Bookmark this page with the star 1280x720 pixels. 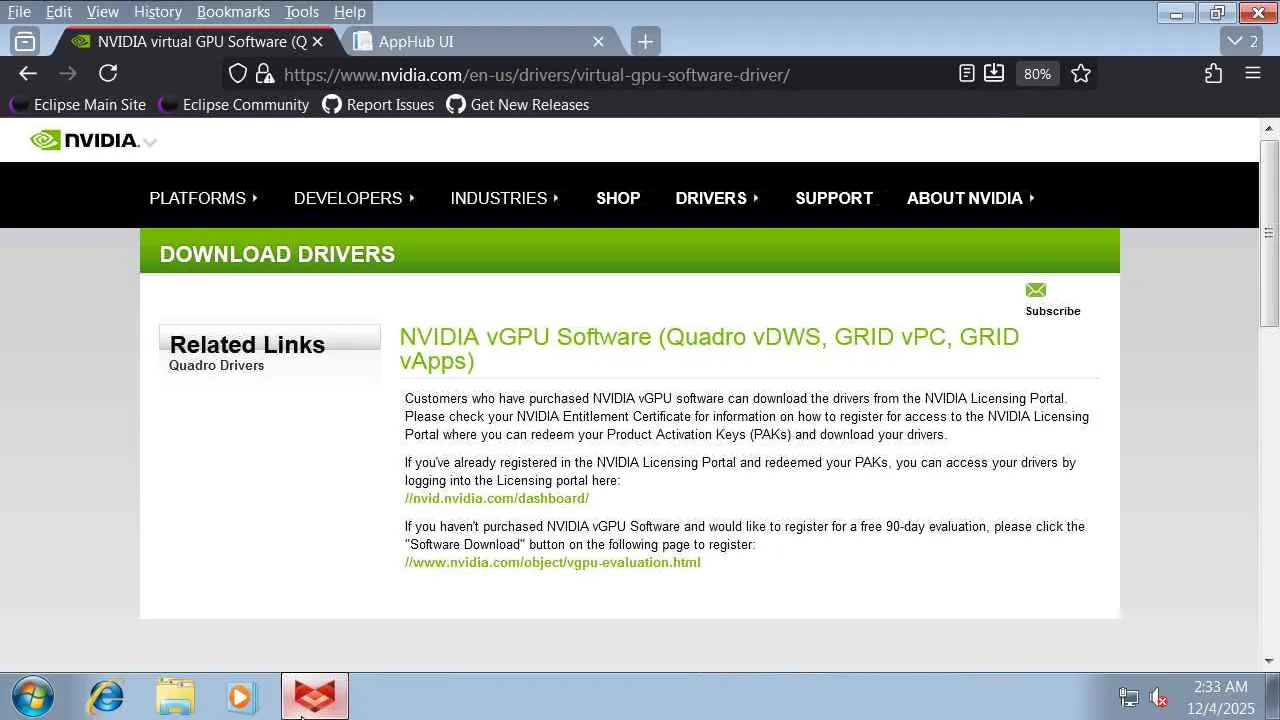click(x=1081, y=73)
